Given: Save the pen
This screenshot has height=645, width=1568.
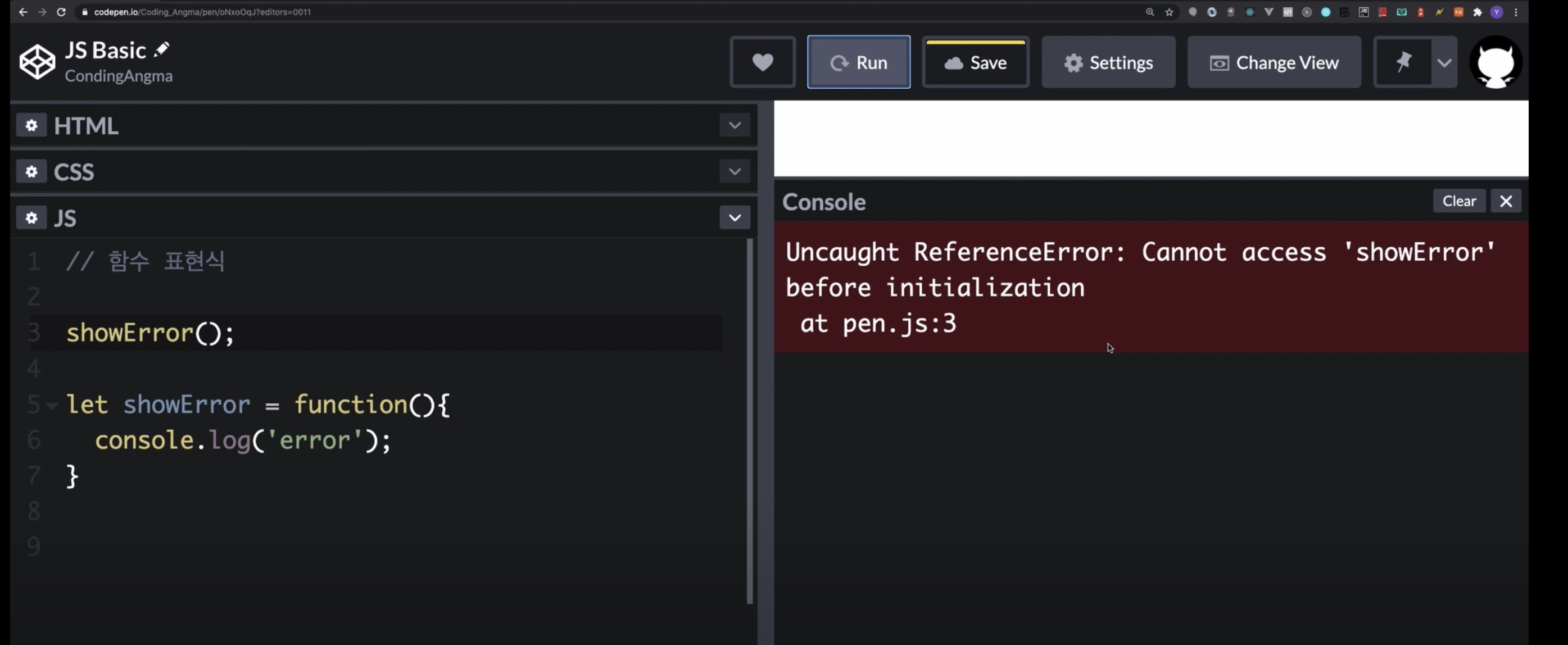Looking at the screenshot, I should coord(975,62).
